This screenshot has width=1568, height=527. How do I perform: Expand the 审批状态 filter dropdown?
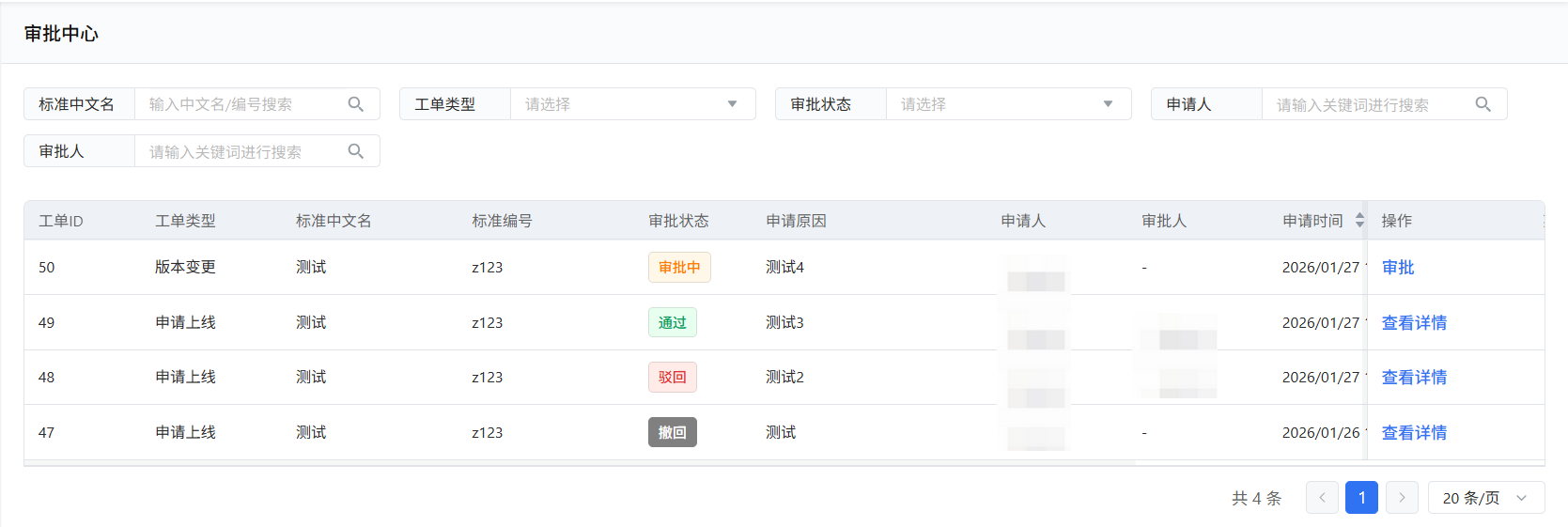click(1008, 104)
